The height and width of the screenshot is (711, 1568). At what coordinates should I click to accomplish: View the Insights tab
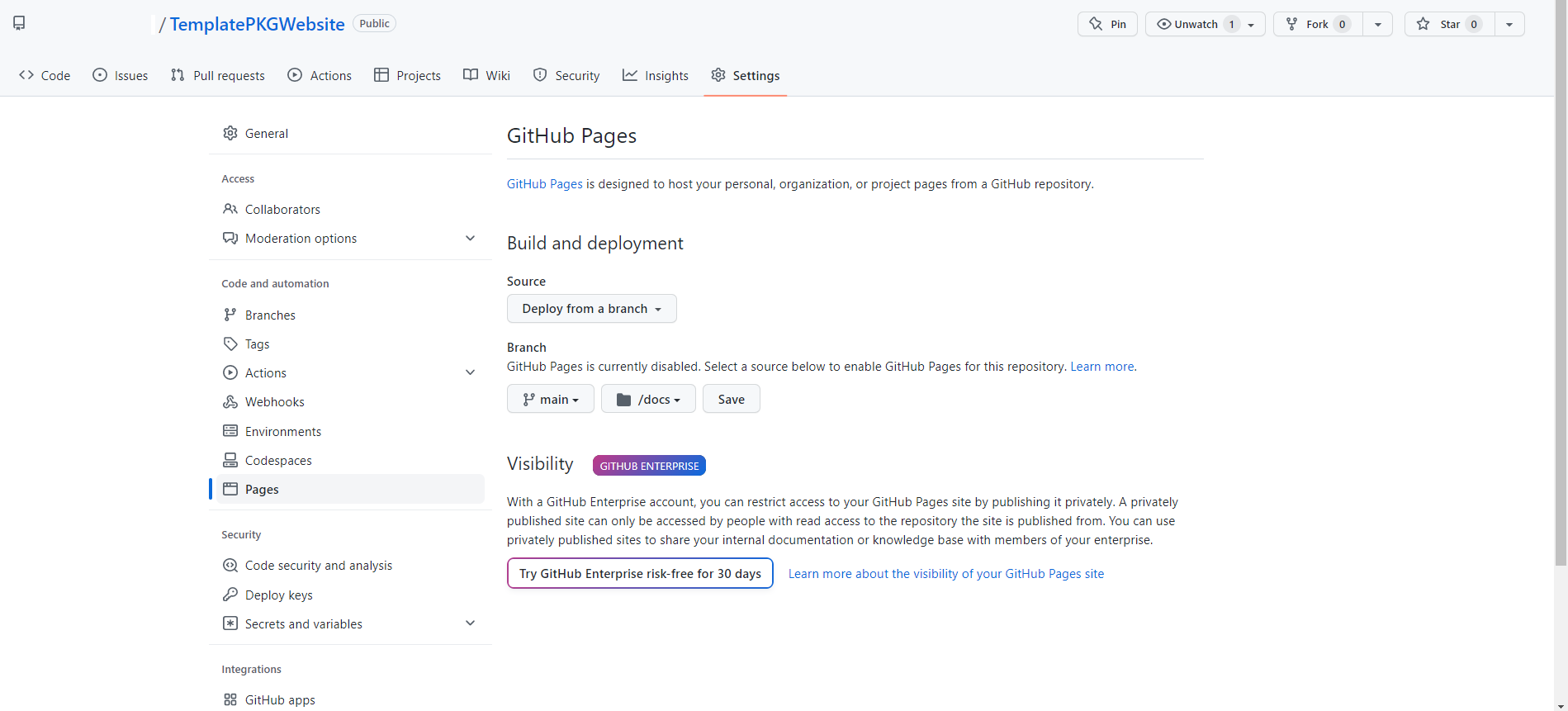click(x=656, y=75)
